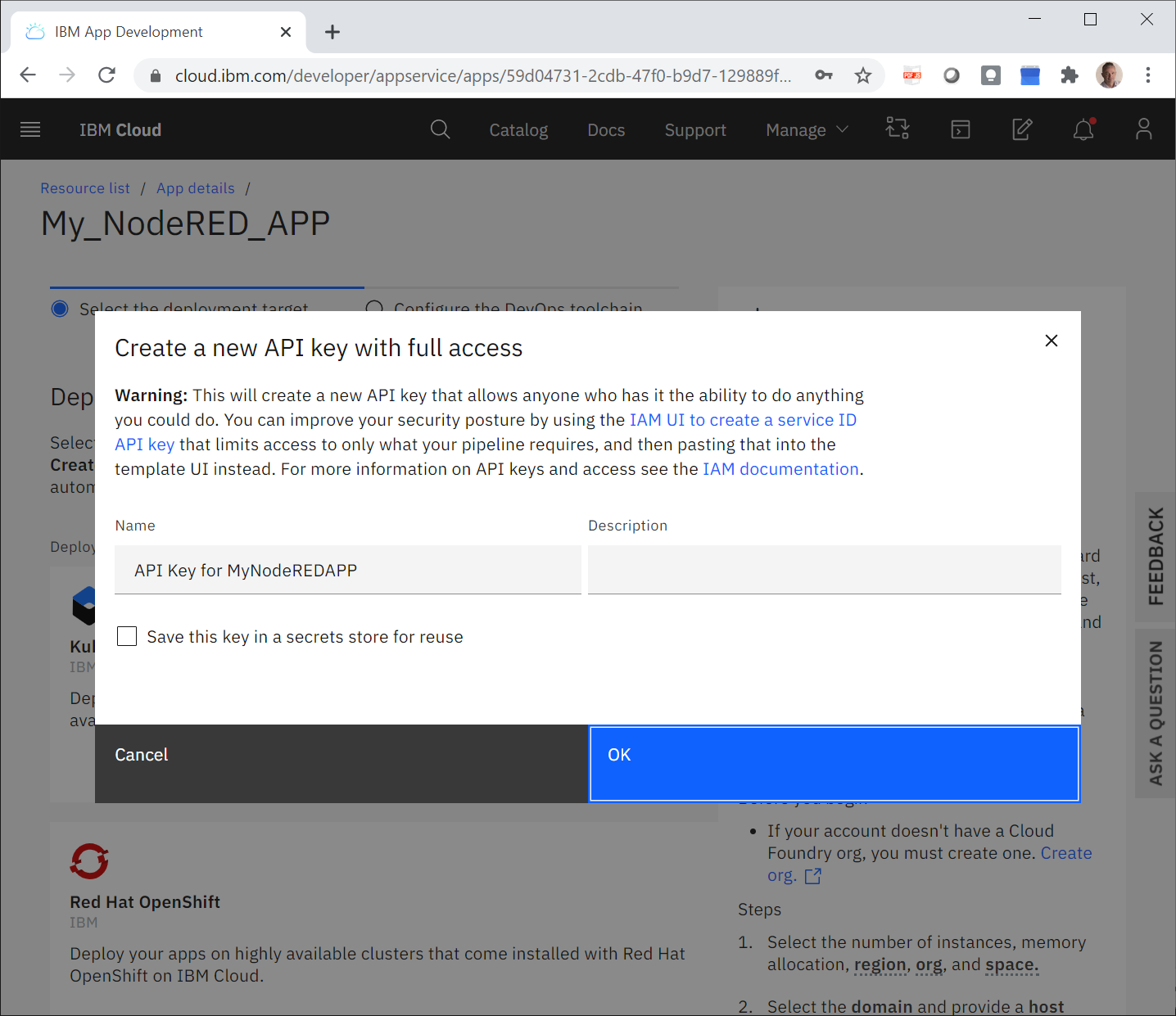Click the API key Name input field
Viewport: 1176px width, 1016px height.
348,570
